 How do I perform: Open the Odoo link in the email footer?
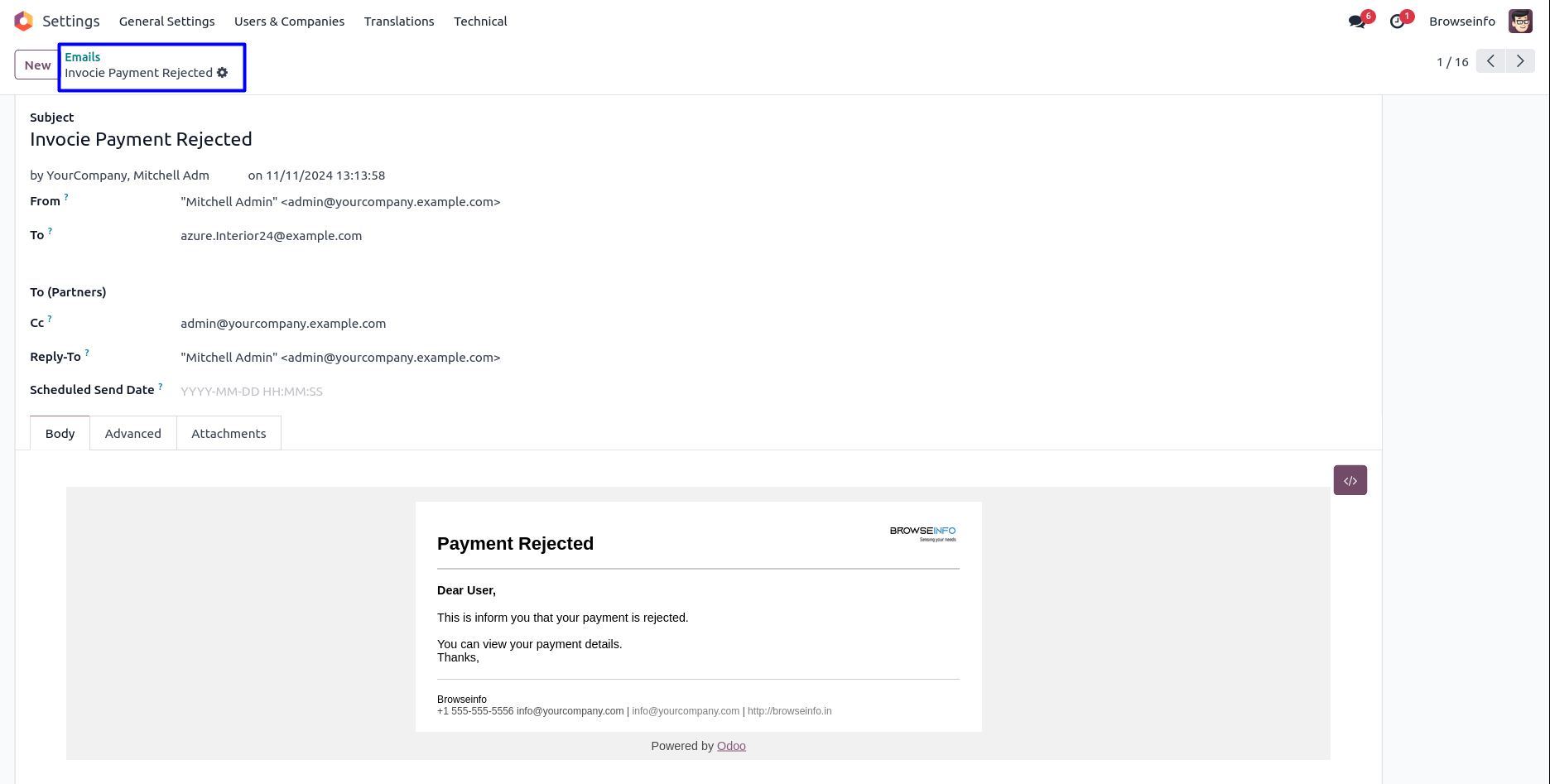coord(731,746)
